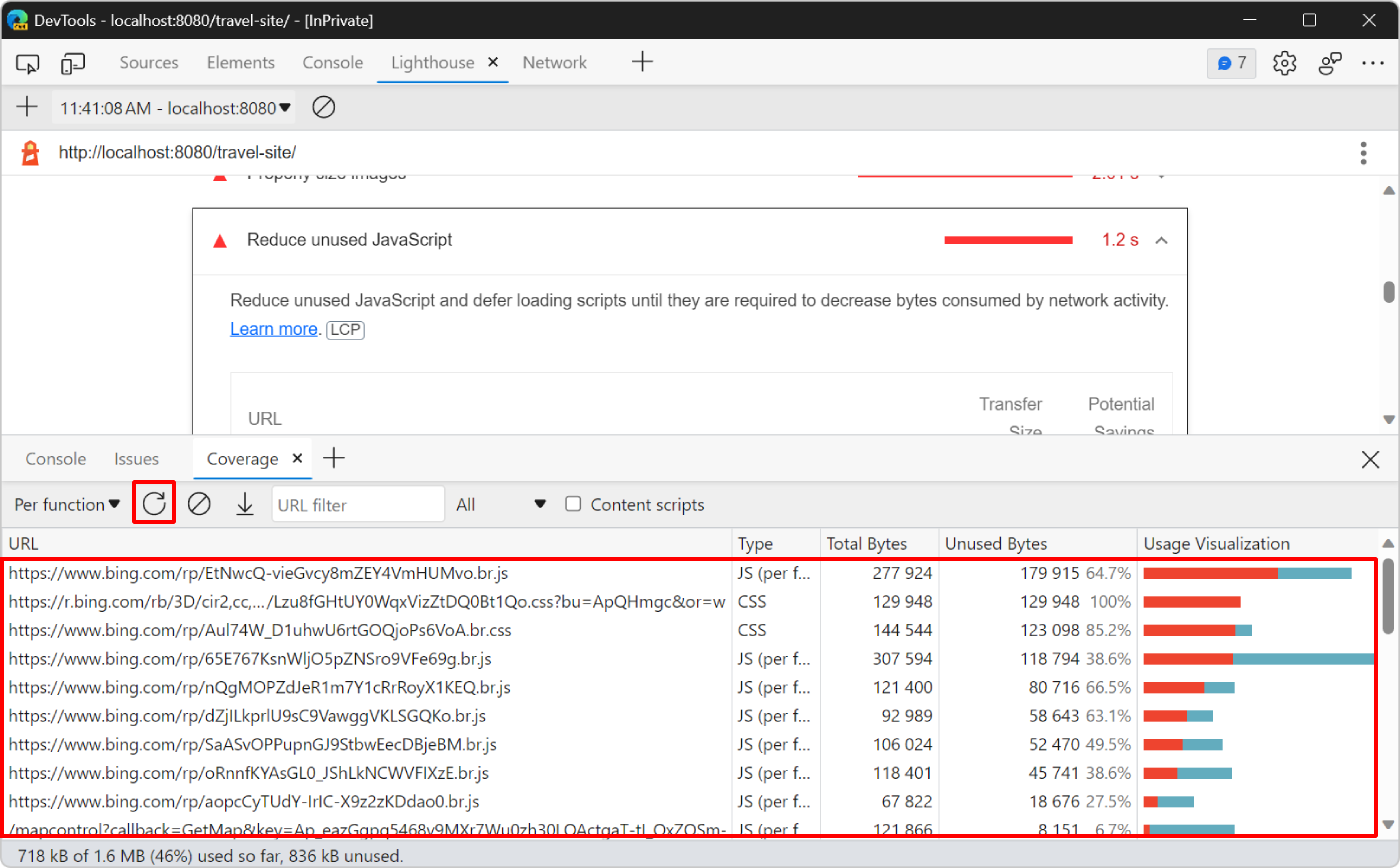1400x868 pixels.
Task: Enable the Content scripts checkbox
Action: pos(573,504)
